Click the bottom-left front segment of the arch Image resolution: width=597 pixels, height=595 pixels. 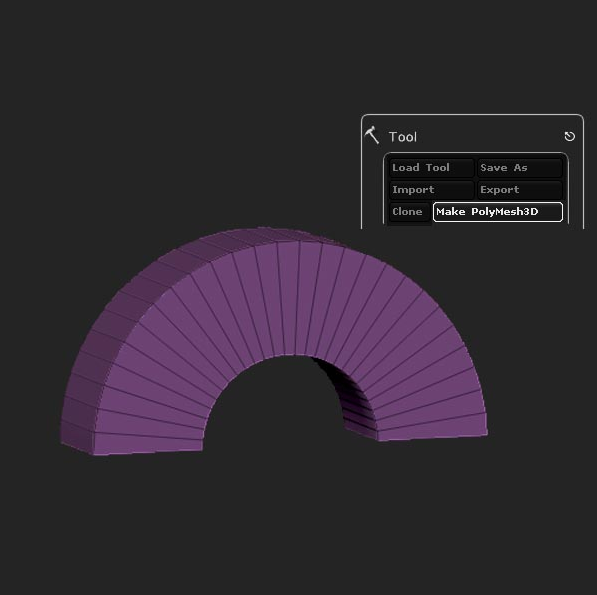[x=148, y=443]
